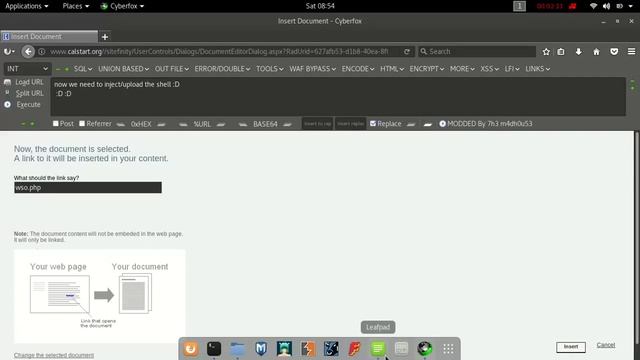
Task: Expand the UNION BASED dropdown
Action: [123, 69]
